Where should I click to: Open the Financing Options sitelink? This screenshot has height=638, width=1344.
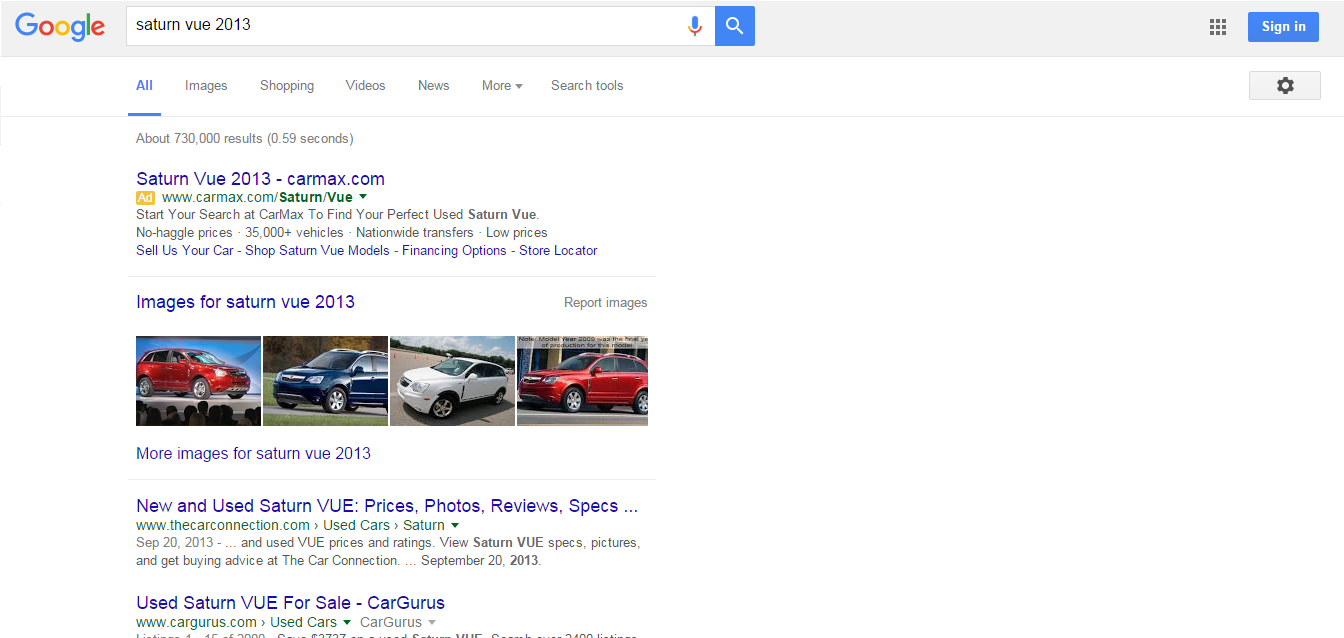pos(454,251)
